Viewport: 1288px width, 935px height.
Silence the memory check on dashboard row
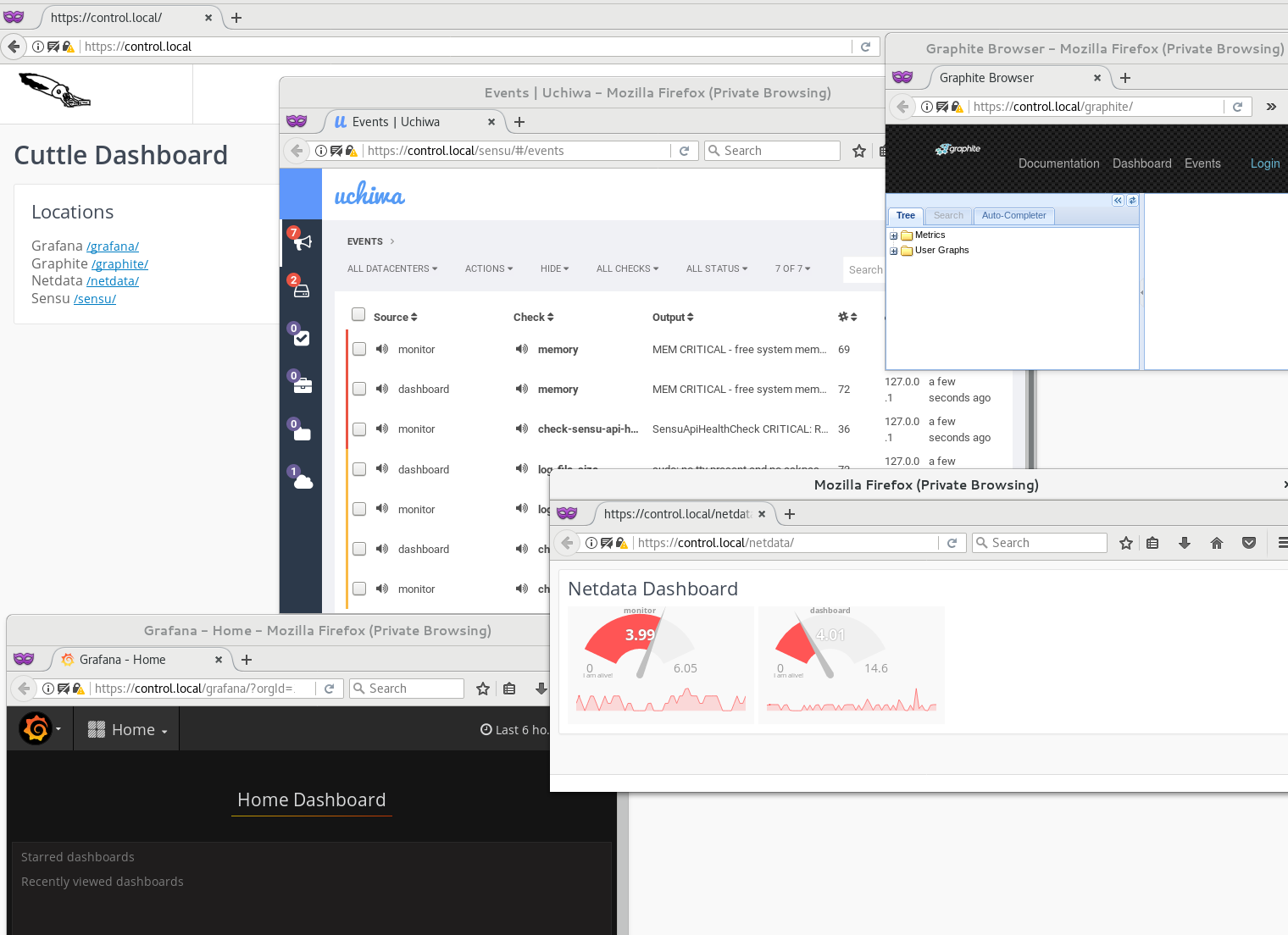click(x=522, y=389)
